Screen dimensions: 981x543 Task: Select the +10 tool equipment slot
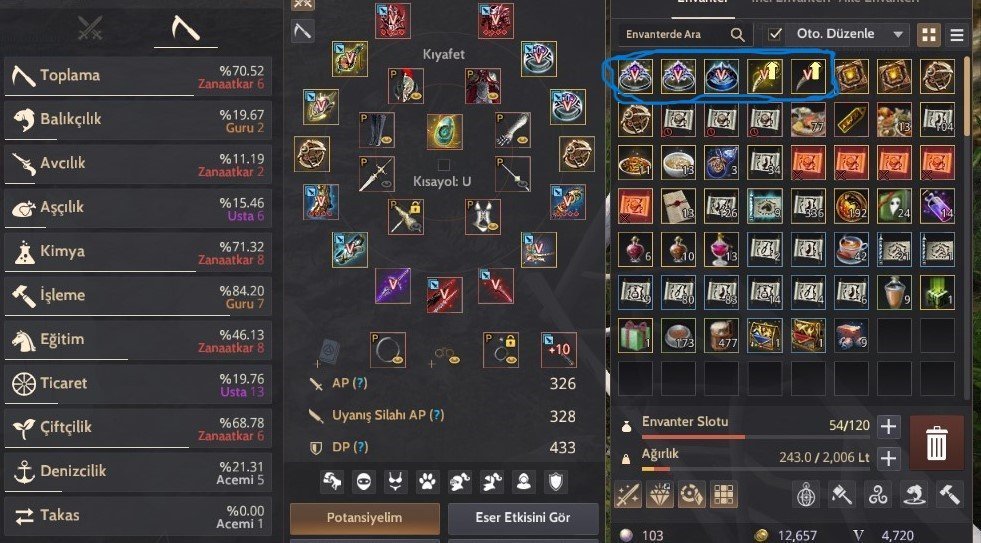(x=559, y=350)
